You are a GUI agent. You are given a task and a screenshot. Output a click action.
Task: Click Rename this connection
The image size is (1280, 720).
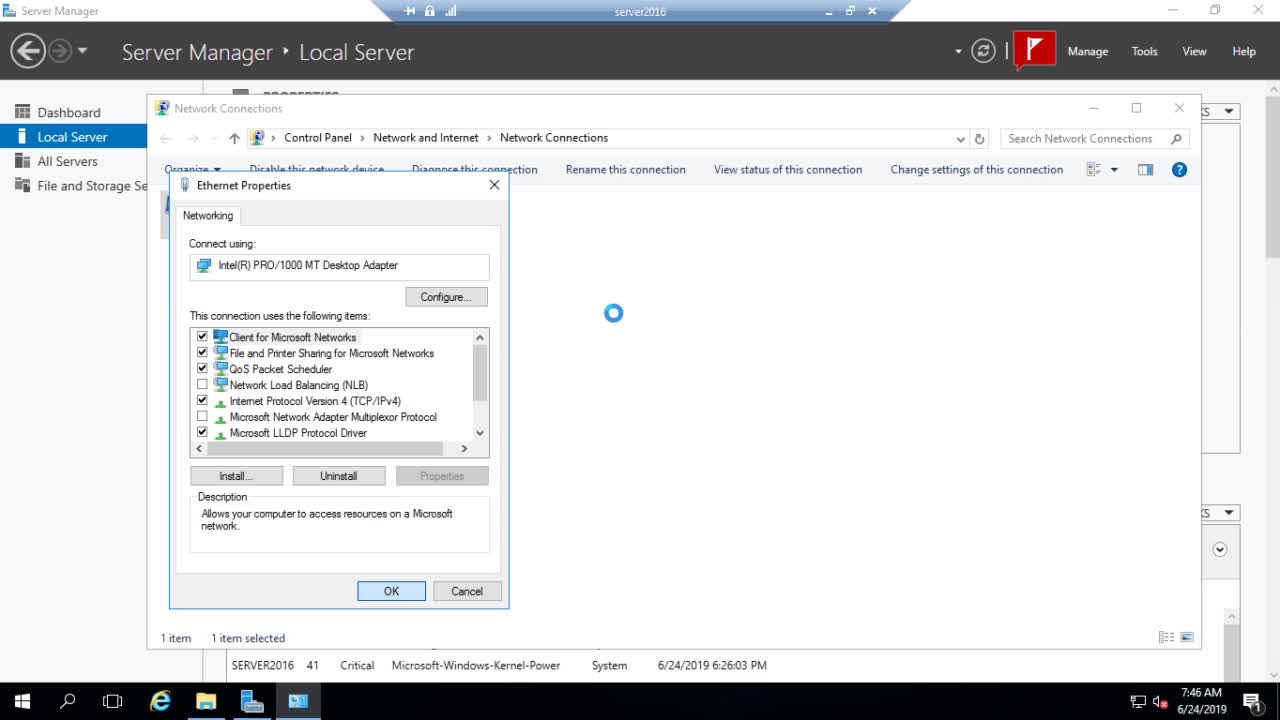(625, 170)
